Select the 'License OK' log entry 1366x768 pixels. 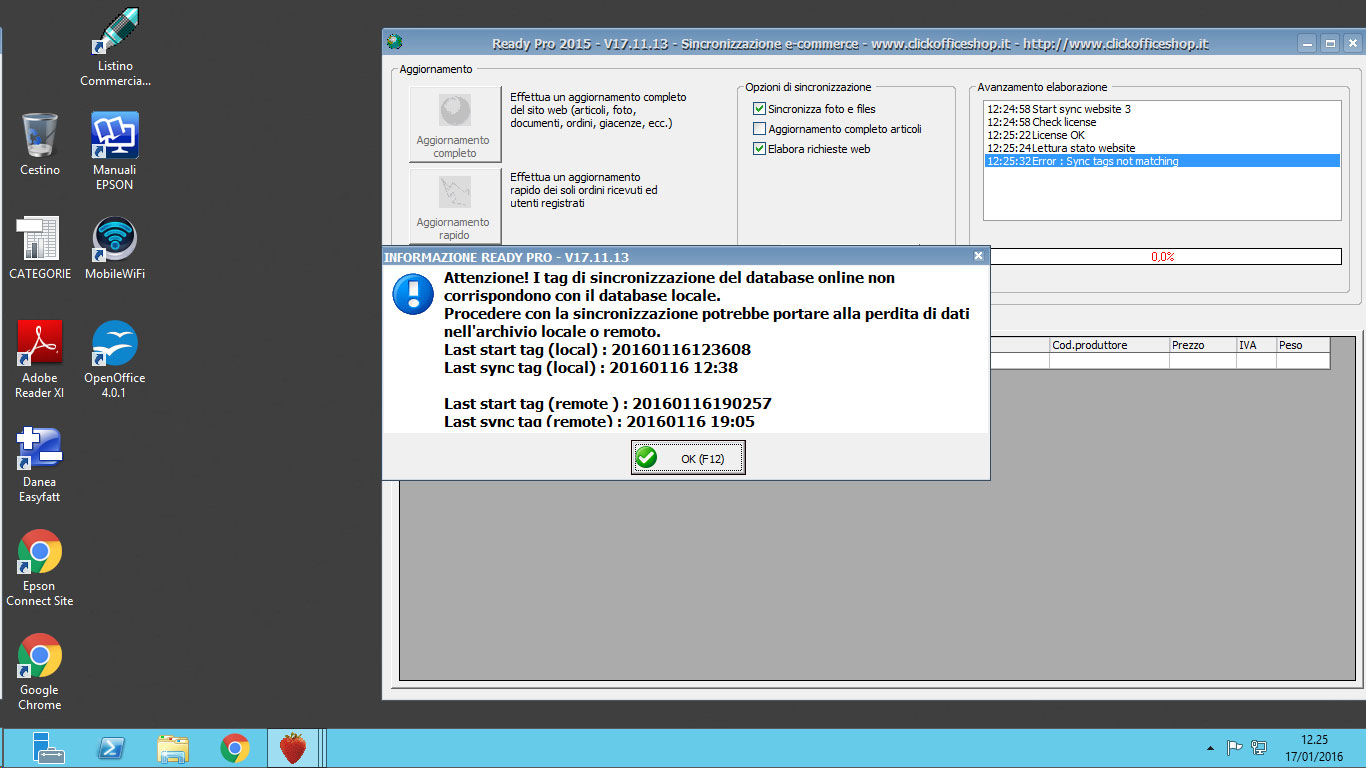pos(1162,135)
